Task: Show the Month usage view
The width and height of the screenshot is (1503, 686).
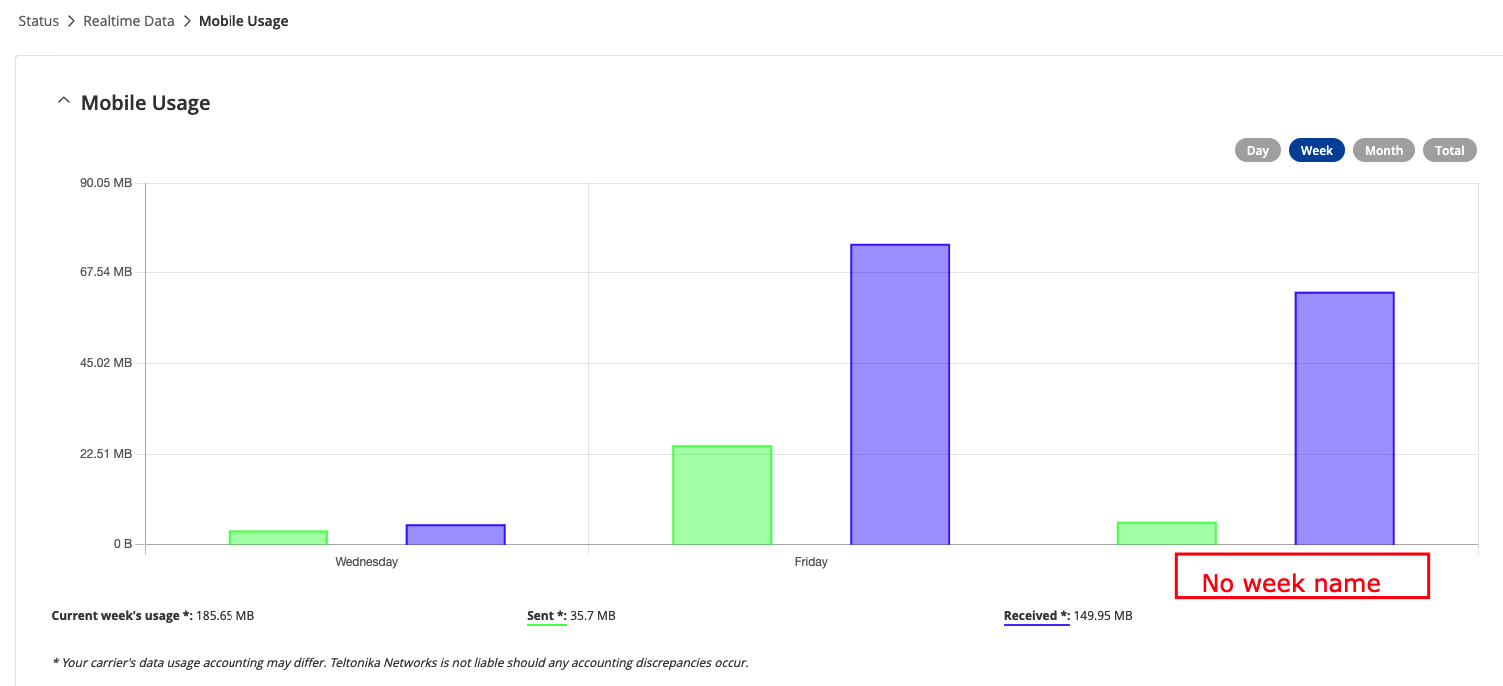Action: (1384, 150)
